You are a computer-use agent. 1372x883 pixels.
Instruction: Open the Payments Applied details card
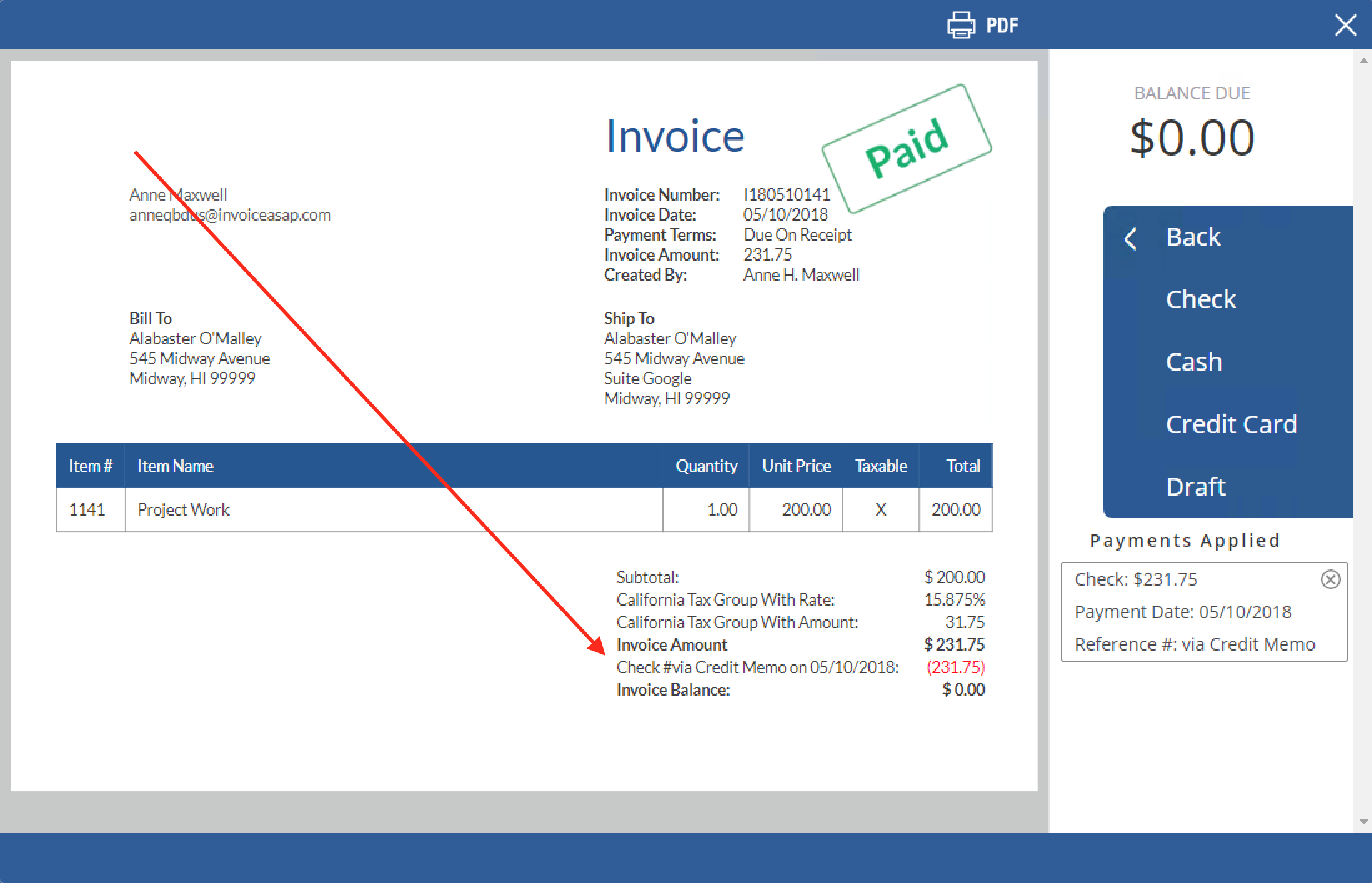[1203, 612]
